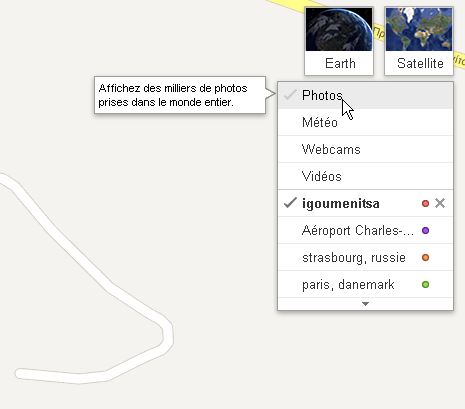465x409 pixels.
Task: Expand layer list with down arrow
Action: point(365,304)
